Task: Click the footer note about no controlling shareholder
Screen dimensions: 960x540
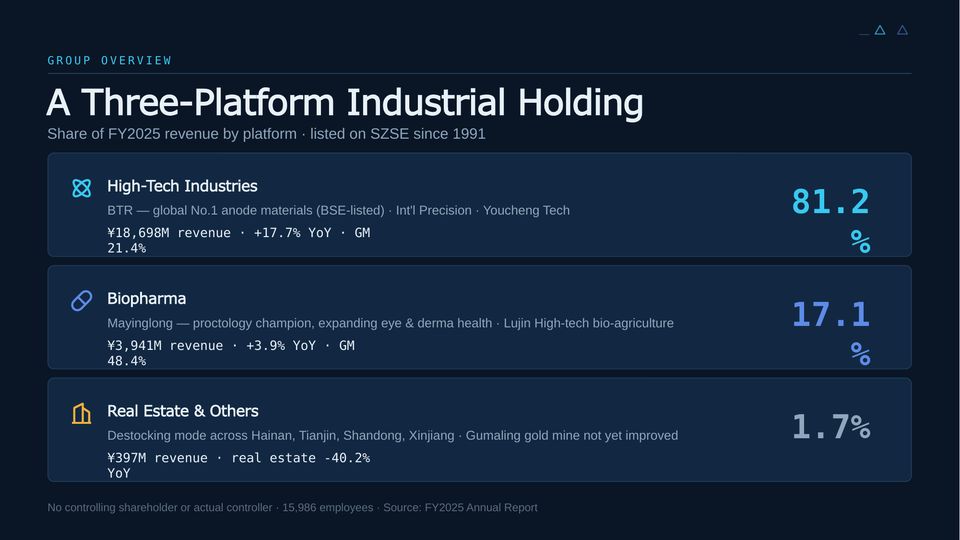Action: pyautogui.click(x=293, y=508)
